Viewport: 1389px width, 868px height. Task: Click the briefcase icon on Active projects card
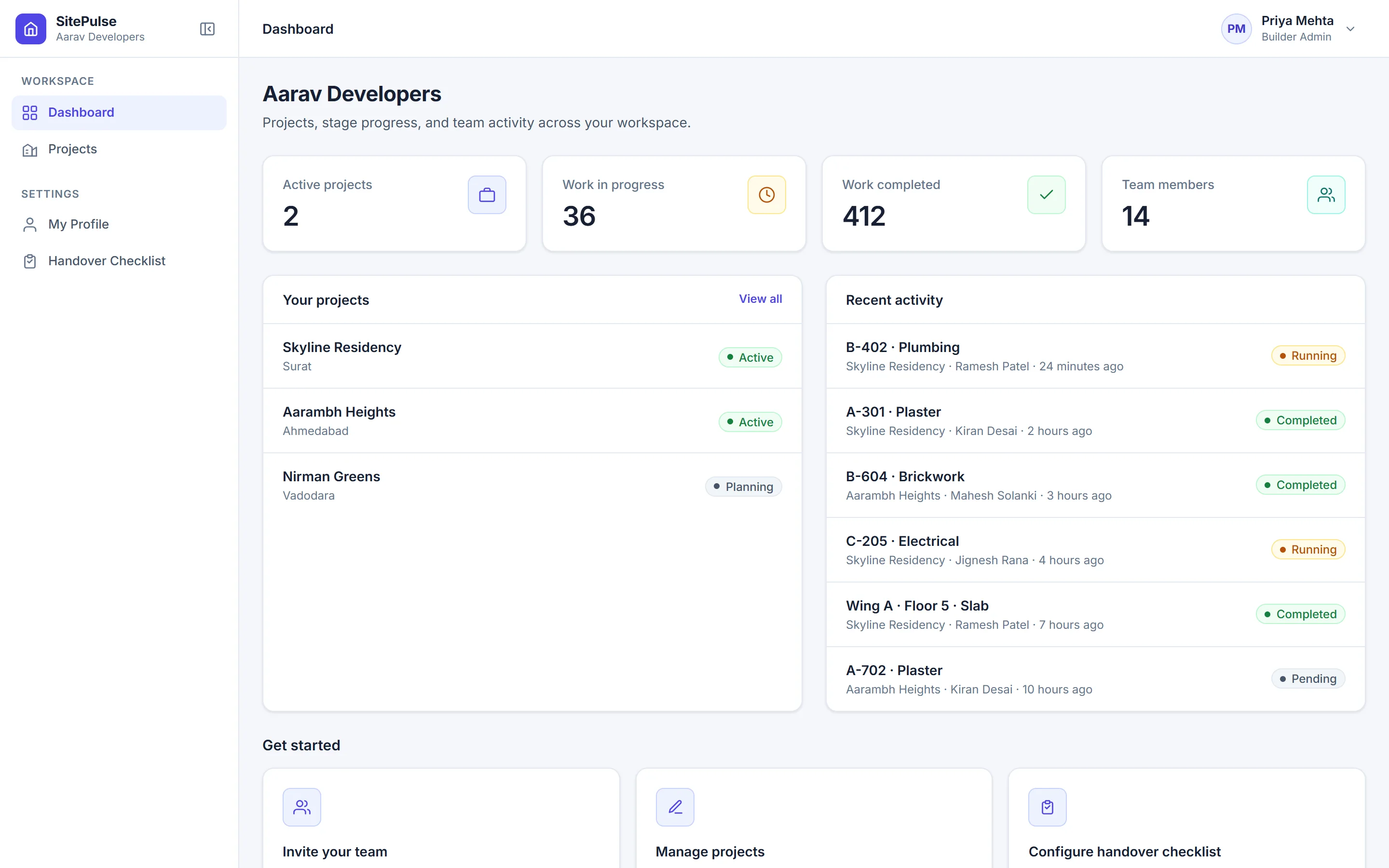[x=487, y=195]
